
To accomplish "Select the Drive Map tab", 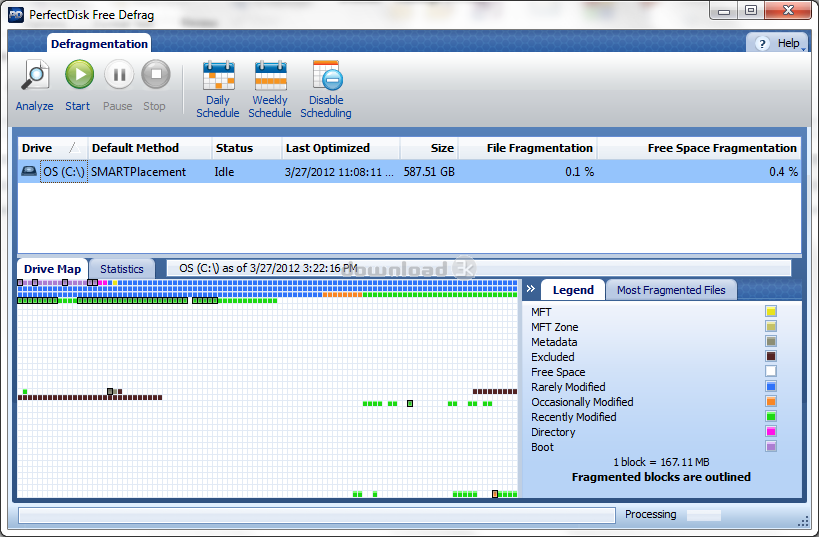I will coord(52,269).
